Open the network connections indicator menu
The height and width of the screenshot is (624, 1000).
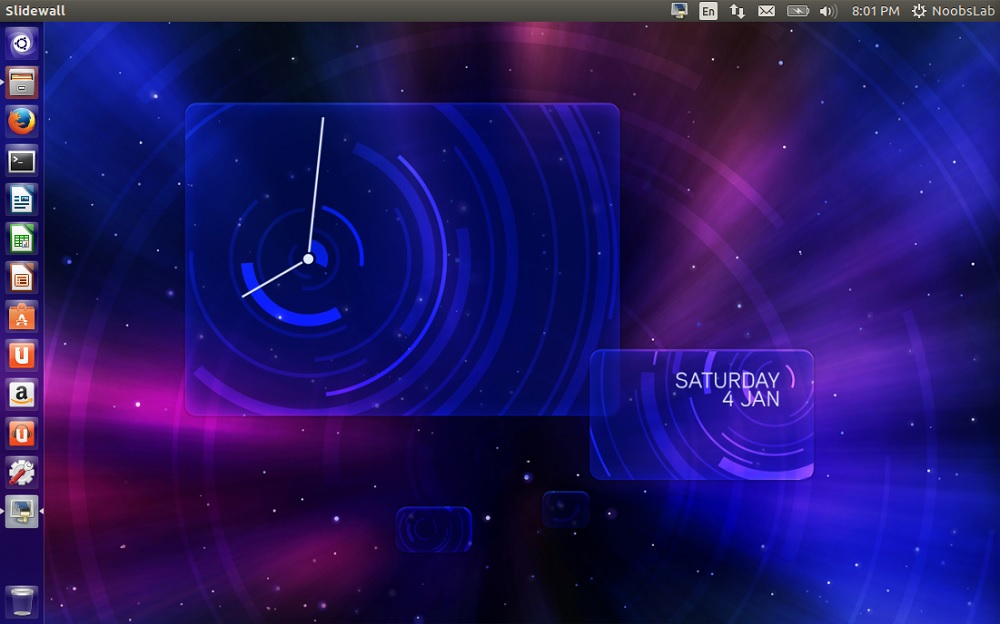[737, 11]
